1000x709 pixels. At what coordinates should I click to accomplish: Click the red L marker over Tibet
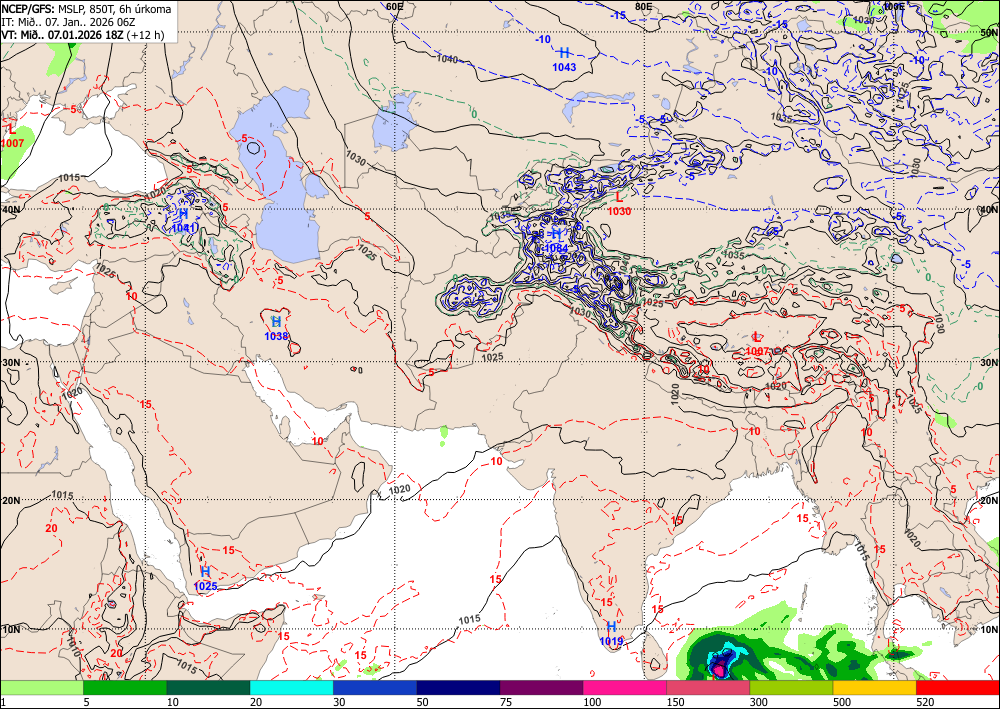(x=757, y=337)
